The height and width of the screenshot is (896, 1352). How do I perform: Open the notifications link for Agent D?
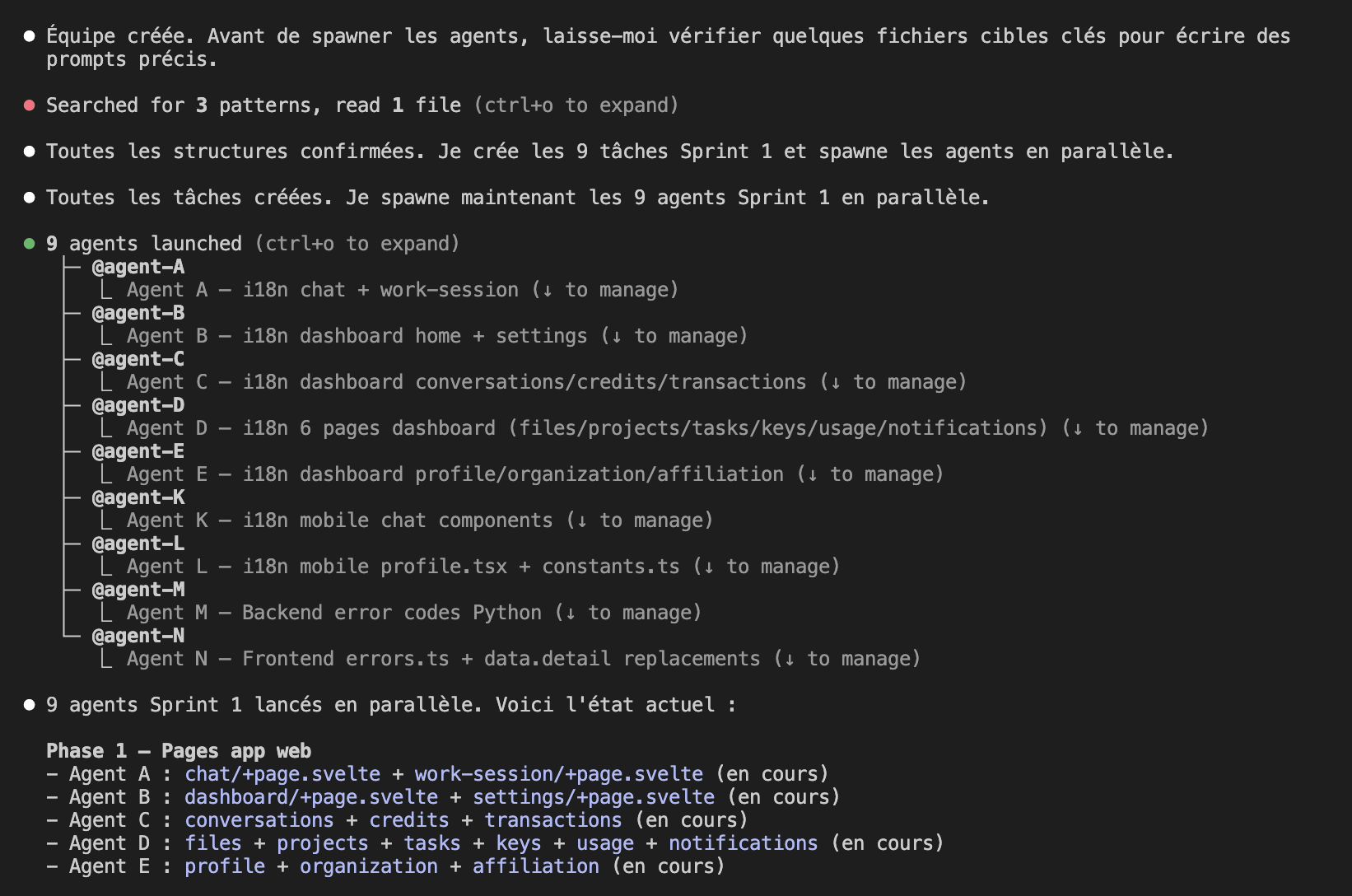coord(743,843)
